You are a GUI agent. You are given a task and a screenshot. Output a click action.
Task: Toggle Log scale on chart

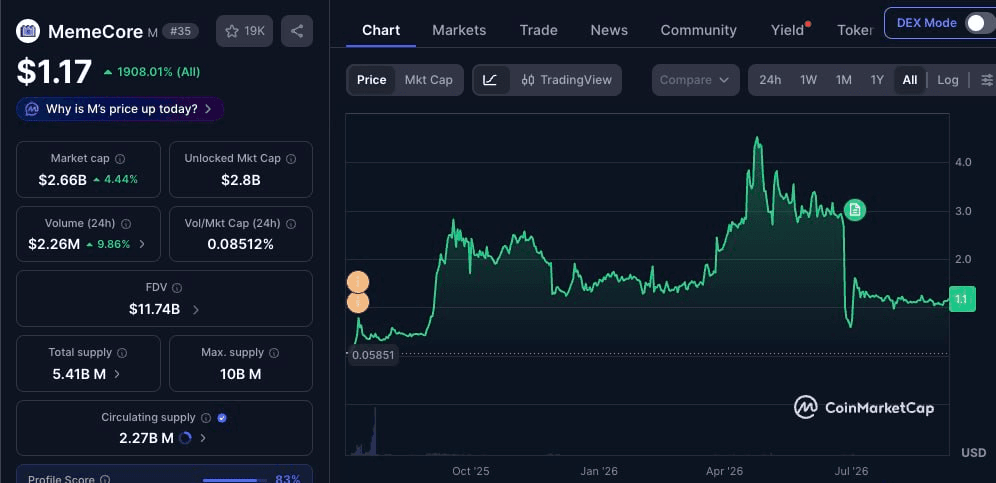948,80
